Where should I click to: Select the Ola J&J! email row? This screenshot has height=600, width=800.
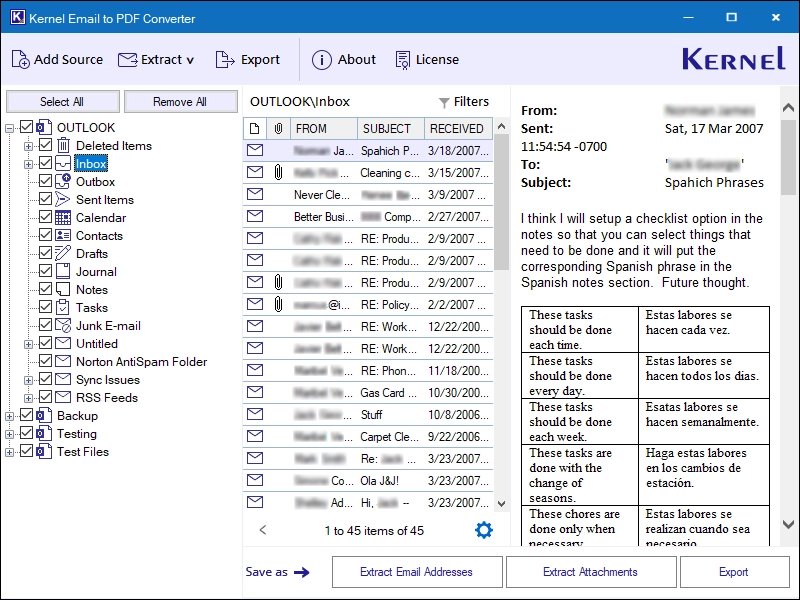point(368,480)
